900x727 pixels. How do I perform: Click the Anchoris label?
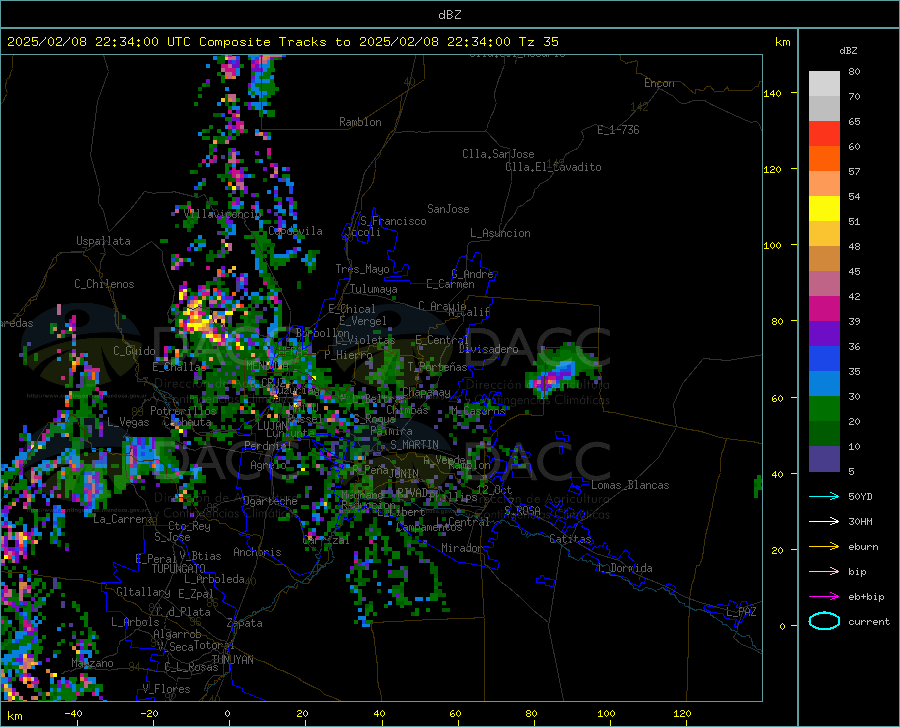(257, 553)
